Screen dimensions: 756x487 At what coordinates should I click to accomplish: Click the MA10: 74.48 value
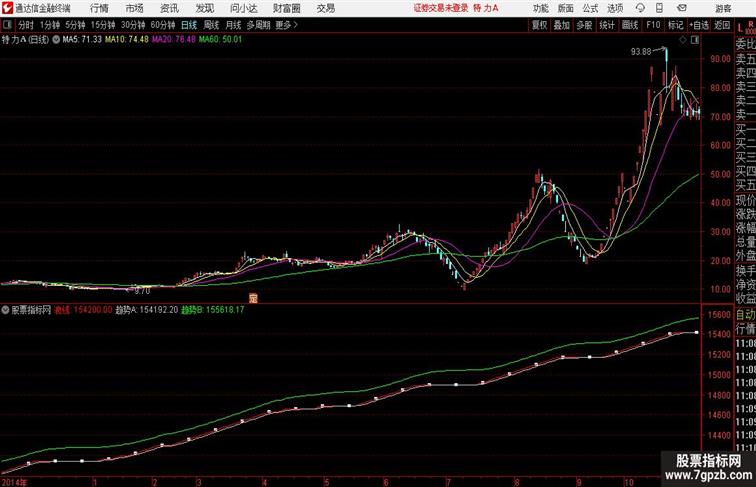(127, 40)
